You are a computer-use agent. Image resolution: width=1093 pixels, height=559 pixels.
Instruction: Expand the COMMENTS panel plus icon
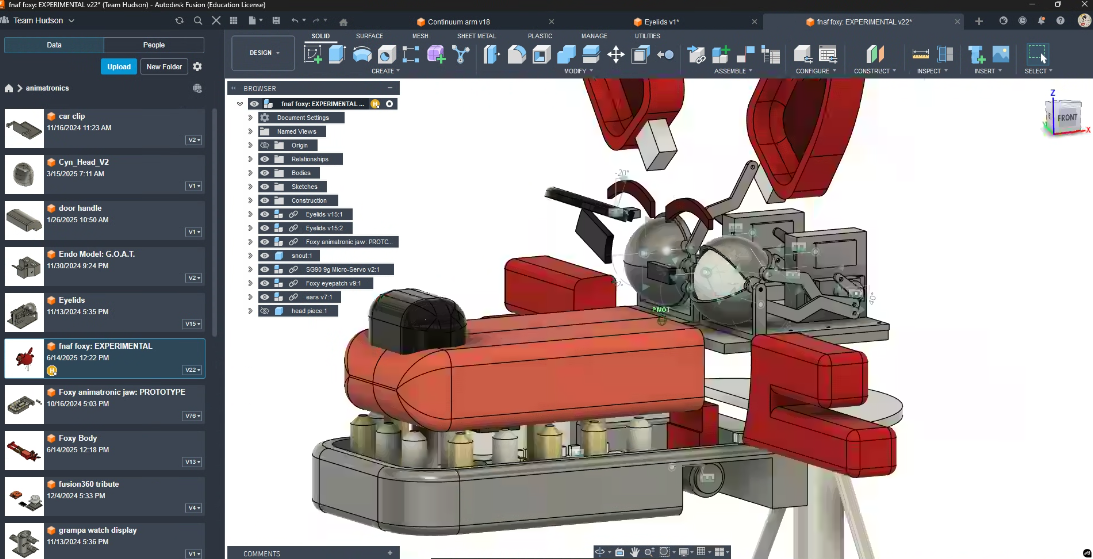point(390,553)
